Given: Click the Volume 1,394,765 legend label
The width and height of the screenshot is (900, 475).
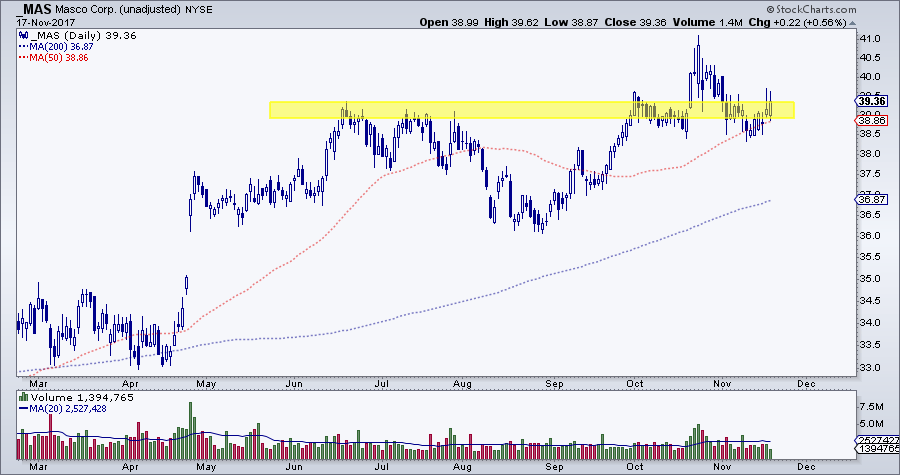Looking at the screenshot, I should click(65, 399).
